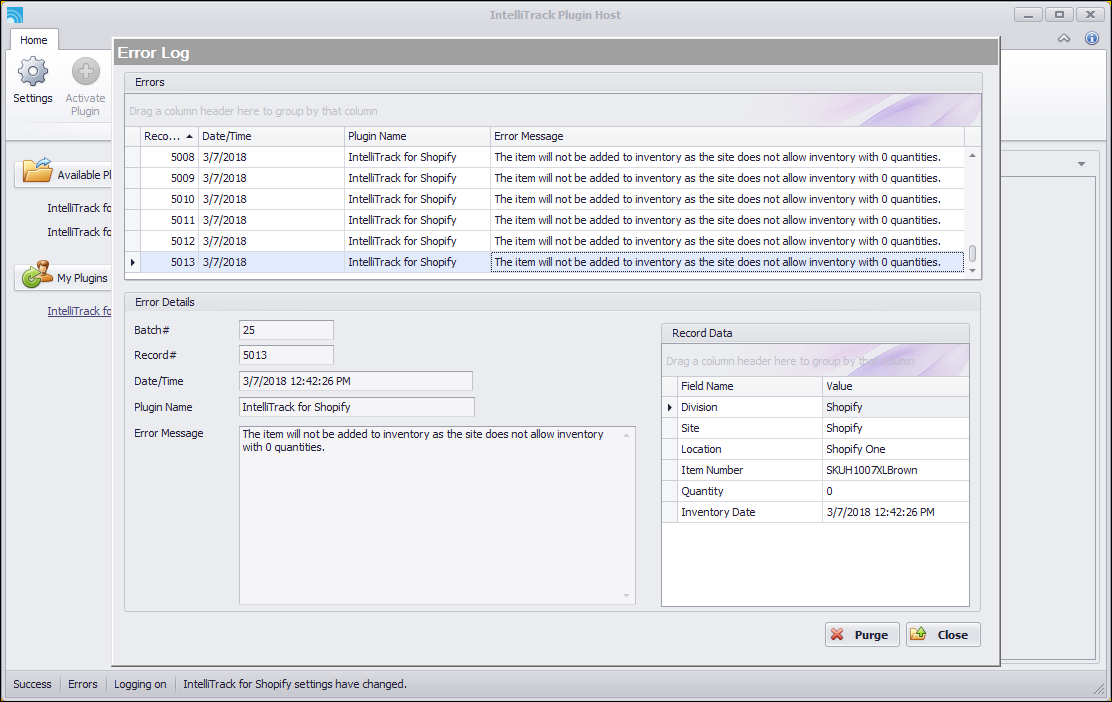Image resolution: width=1112 pixels, height=702 pixels.
Task: Sort by the Record column header
Action: [x=169, y=136]
